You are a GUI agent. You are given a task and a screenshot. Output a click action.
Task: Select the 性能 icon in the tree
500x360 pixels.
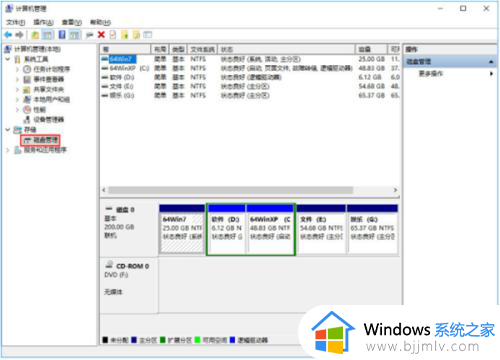tap(27, 109)
